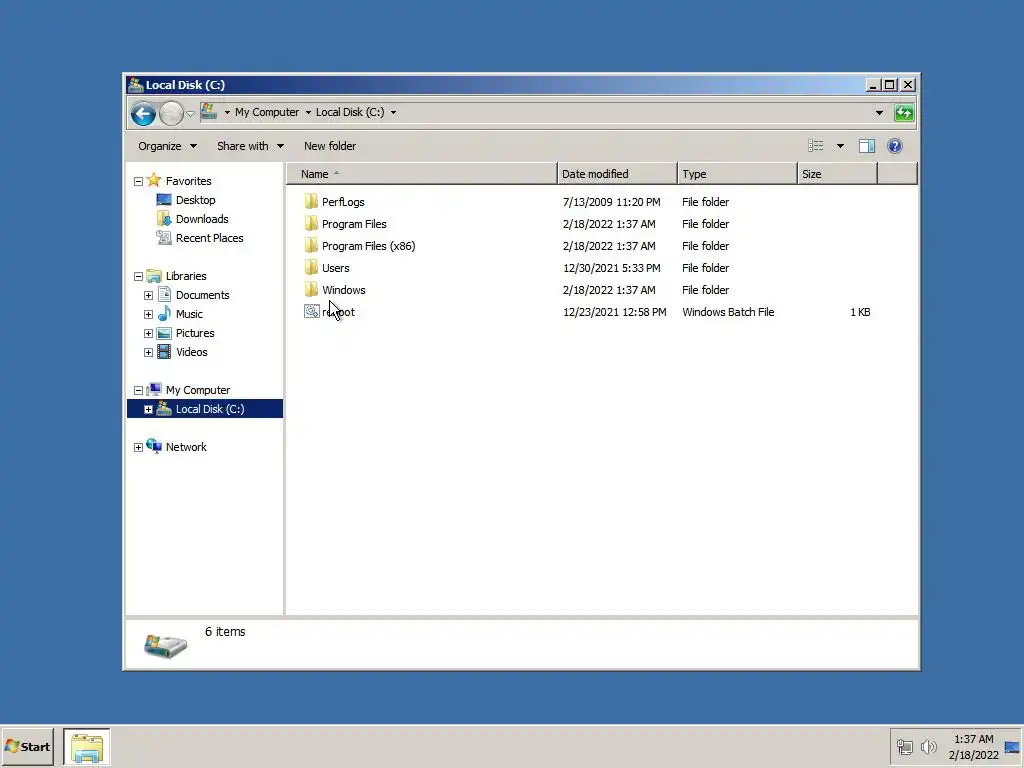Viewport: 1024px width, 768px height.
Task: Select the PerfLogs folder name
Action: coord(343,202)
